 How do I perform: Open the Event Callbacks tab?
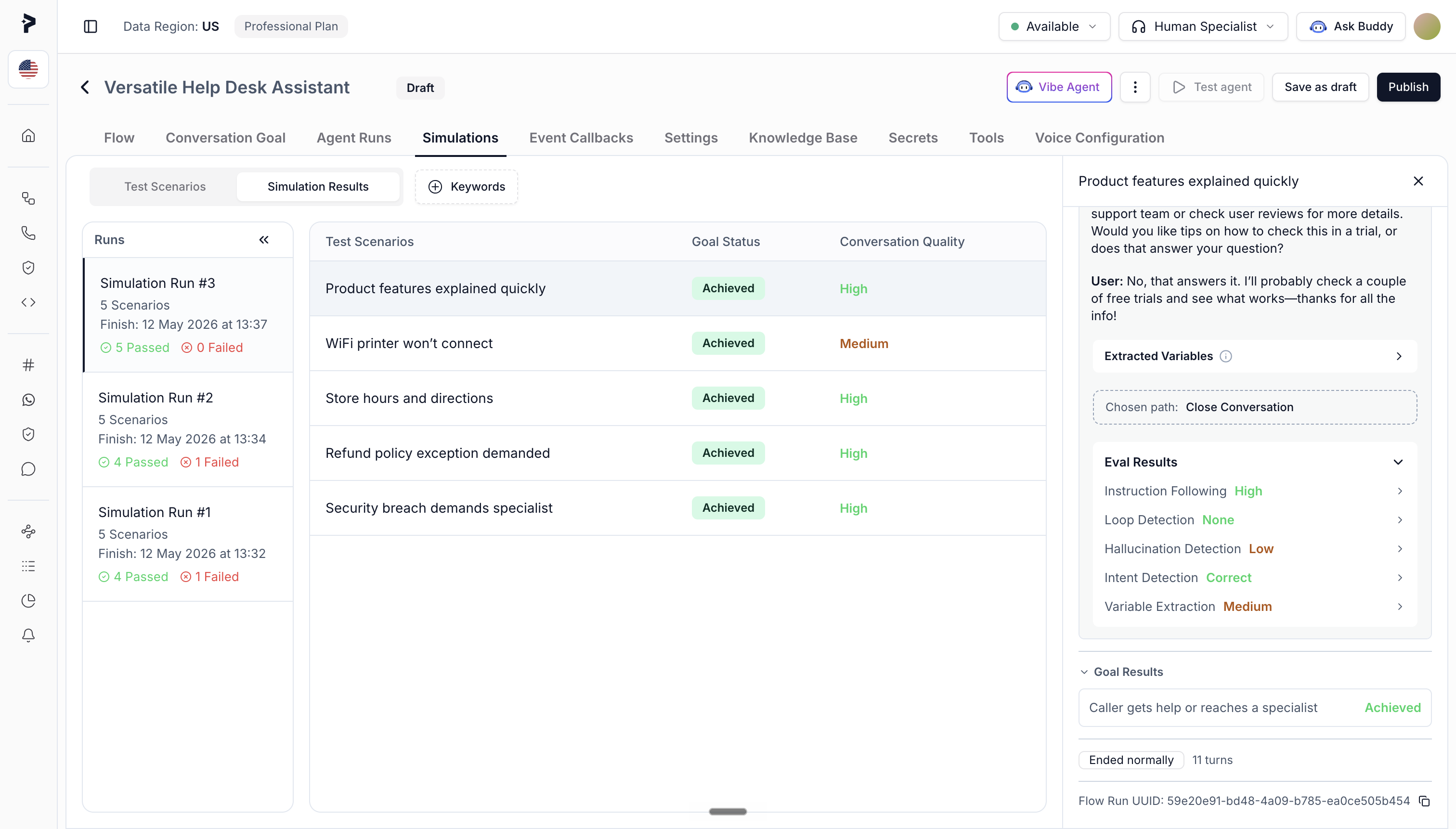click(x=581, y=138)
